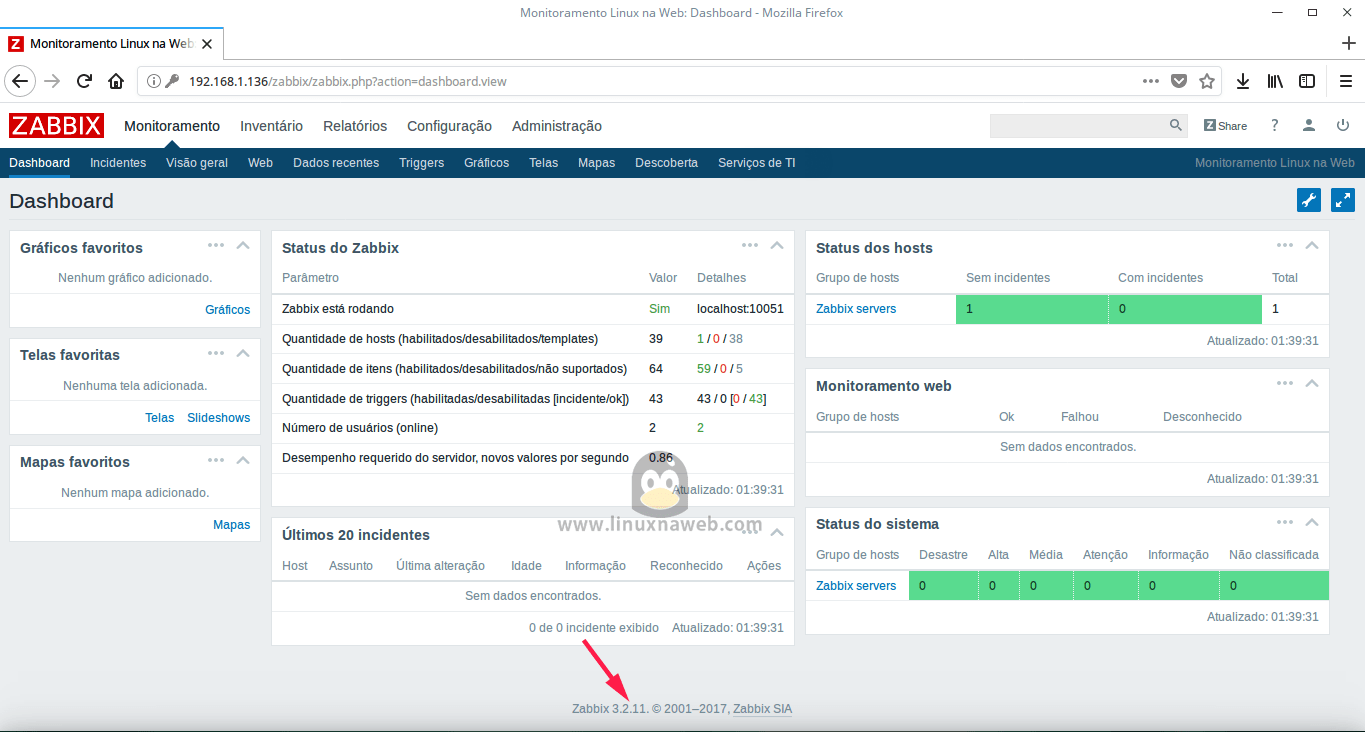
Task: Open Zabbix help question mark
Action: [x=1274, y=126]
